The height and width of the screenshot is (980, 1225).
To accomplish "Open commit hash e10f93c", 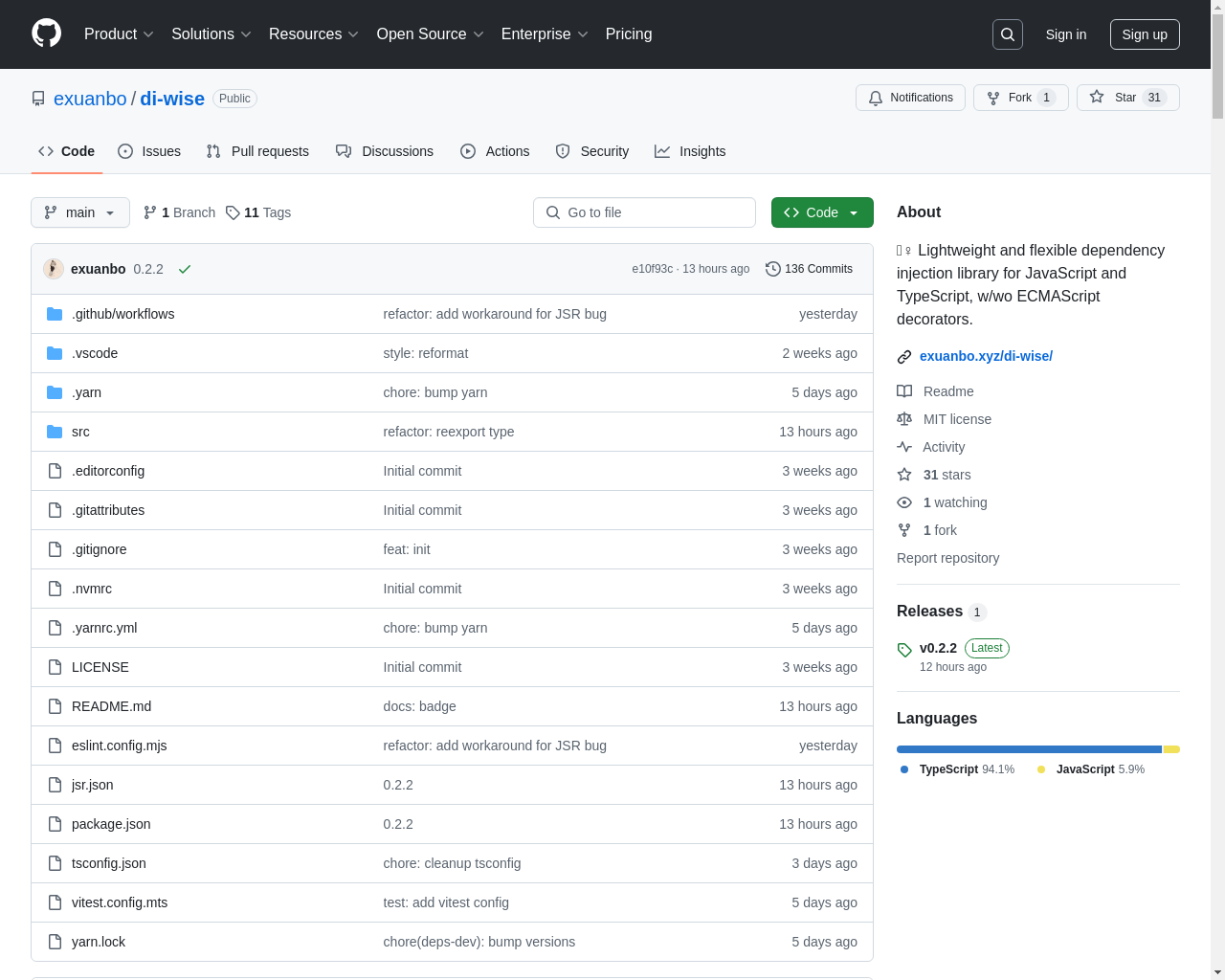I will pos(652,269).
